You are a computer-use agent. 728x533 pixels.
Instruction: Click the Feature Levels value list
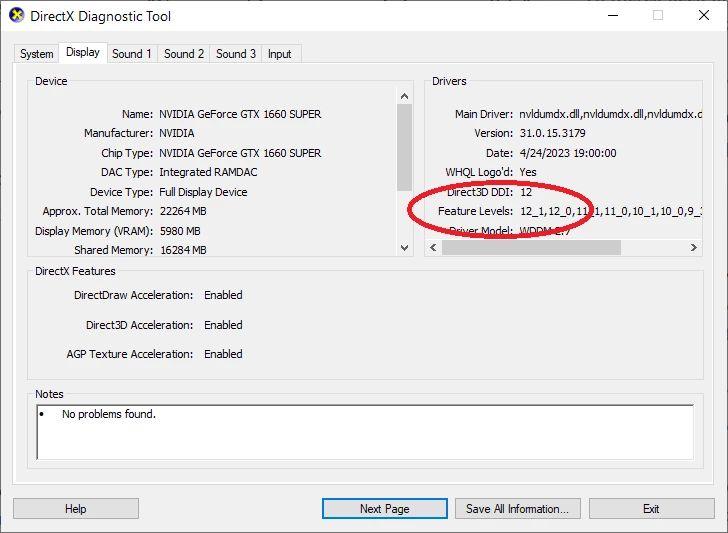611,211
